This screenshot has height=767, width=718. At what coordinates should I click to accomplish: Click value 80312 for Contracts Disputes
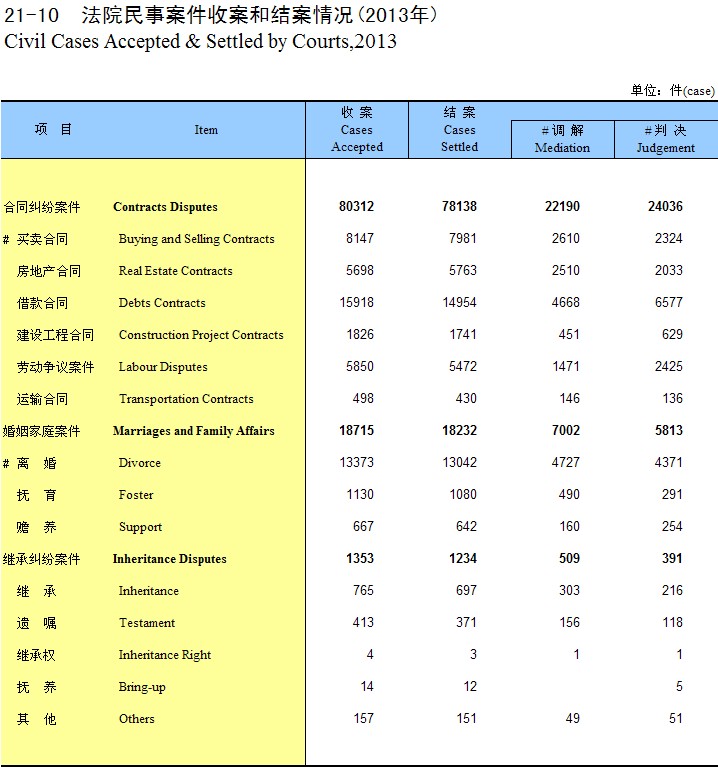point(357,206)
